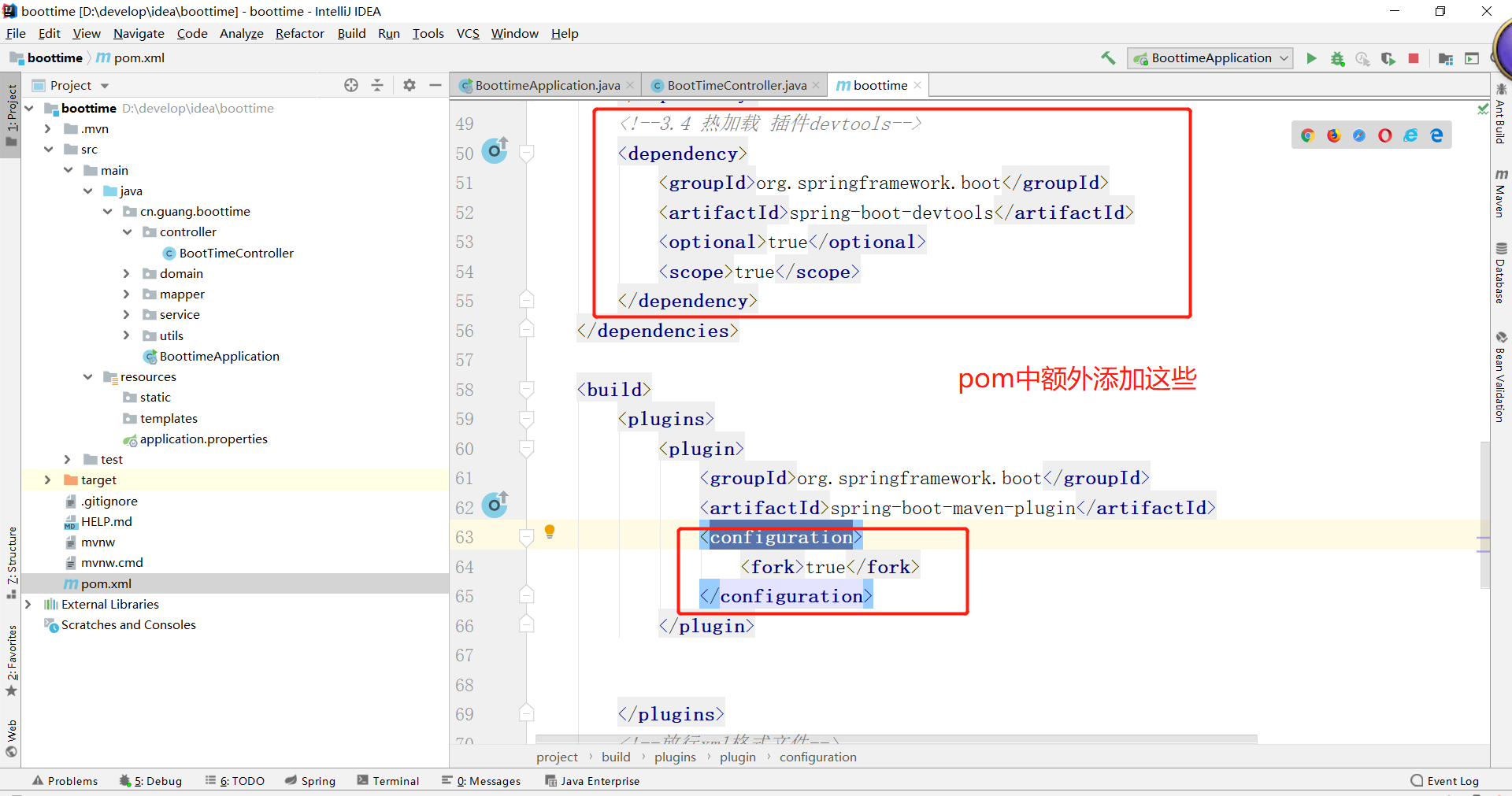Toggle the 1: Project tool stripe

click(x=11, y=115)
